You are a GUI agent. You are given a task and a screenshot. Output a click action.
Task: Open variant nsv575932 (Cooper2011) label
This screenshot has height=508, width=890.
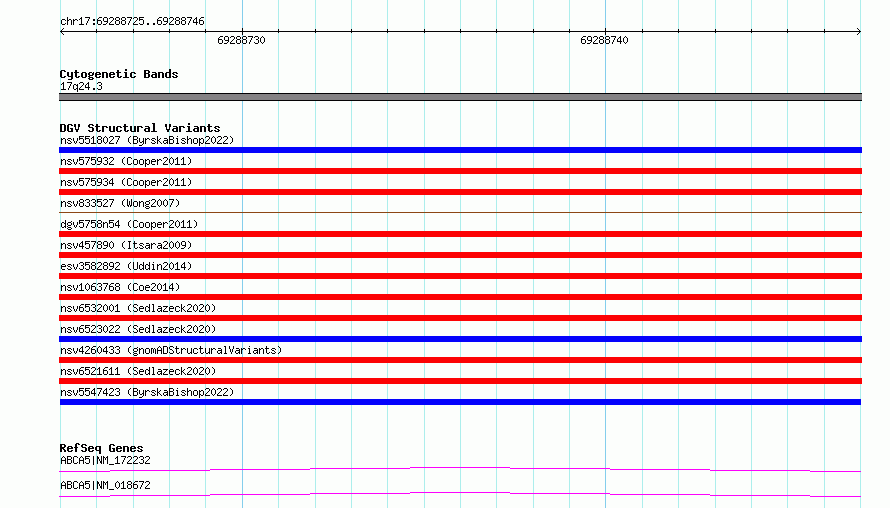[x=126, y=161]
